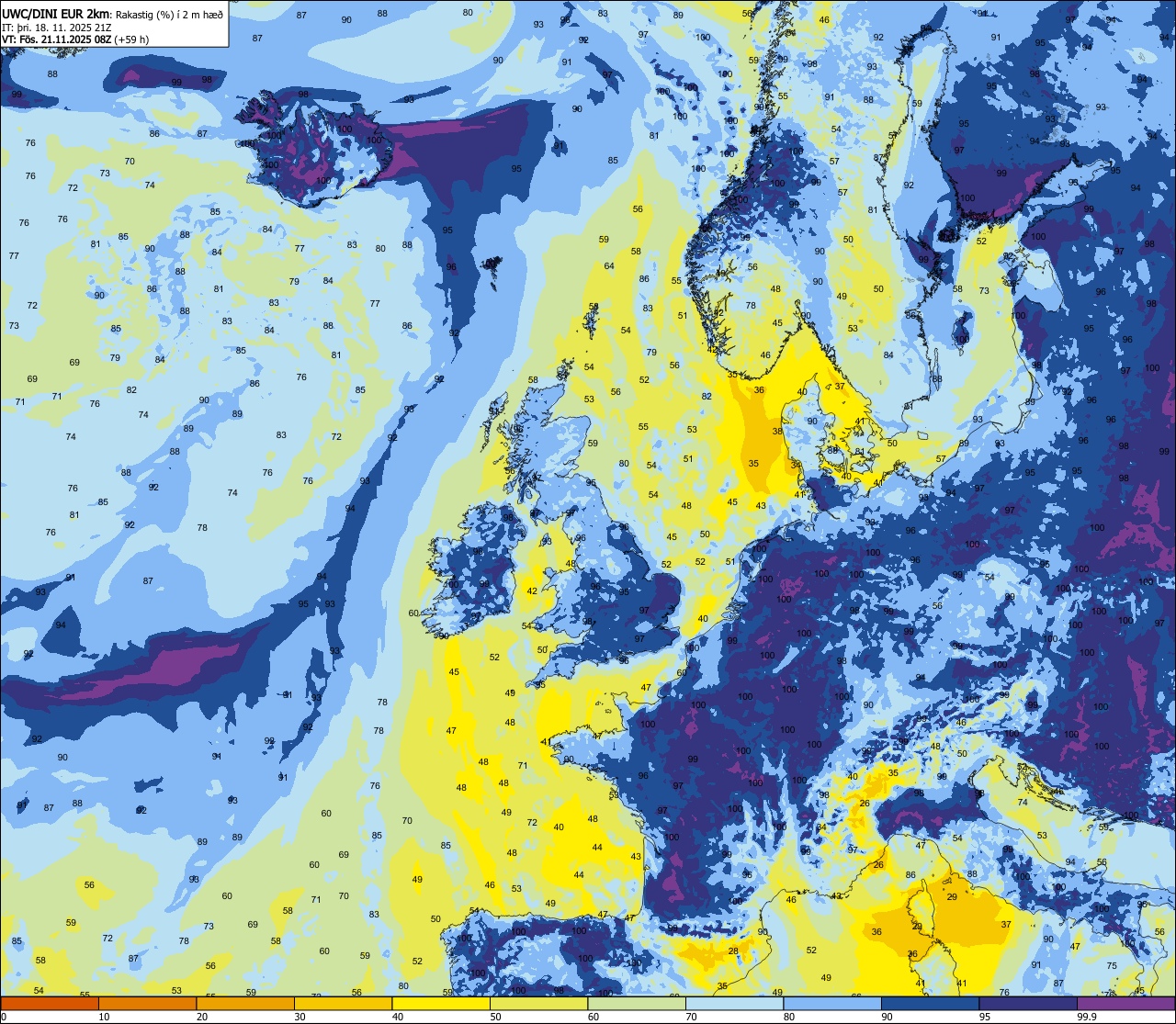This screenshot has height=1024, width=1176.
Task: Click the dark orange-red 0–10 legend swatch
Action: tap(50, 1004)
